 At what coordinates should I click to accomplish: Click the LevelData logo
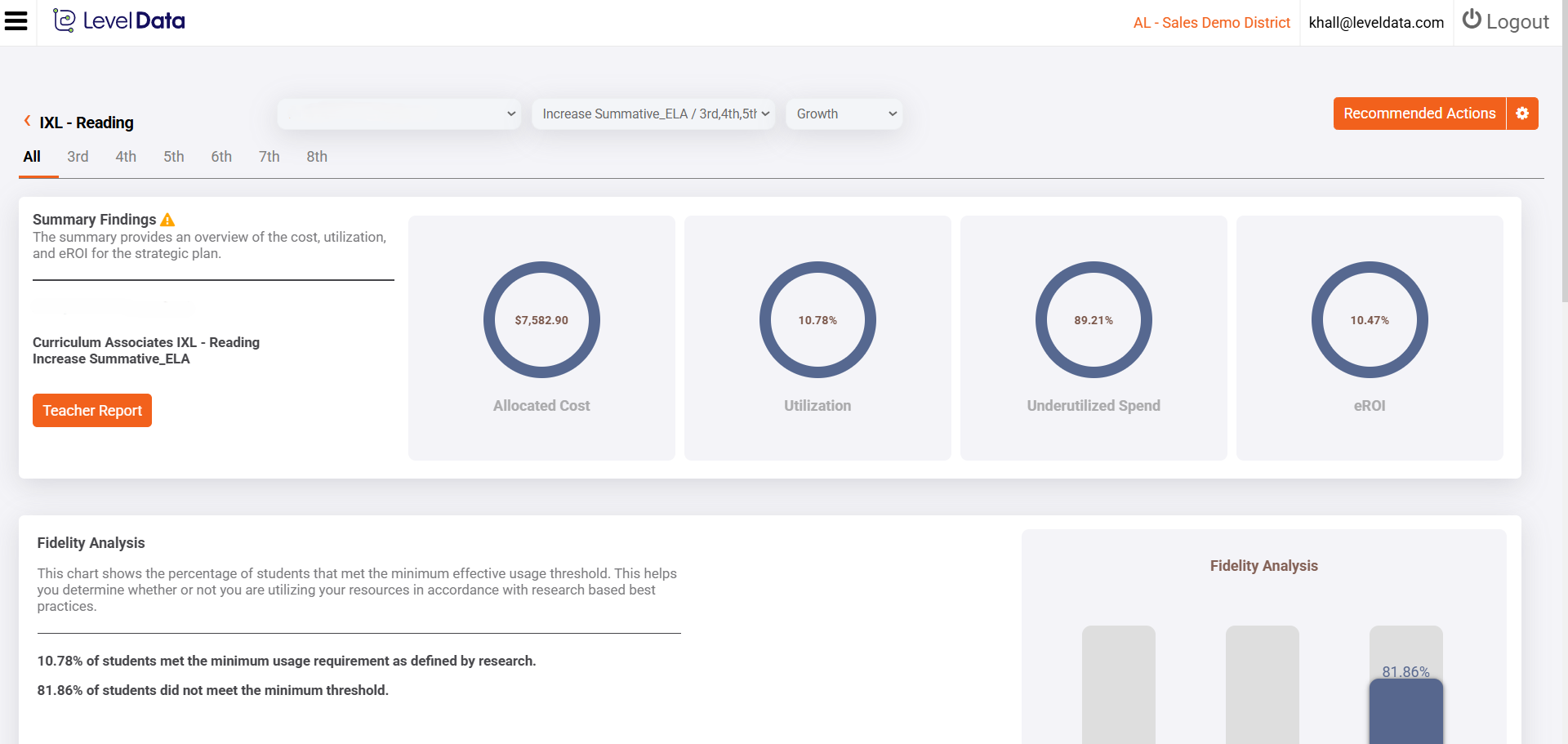pos(119,20)
